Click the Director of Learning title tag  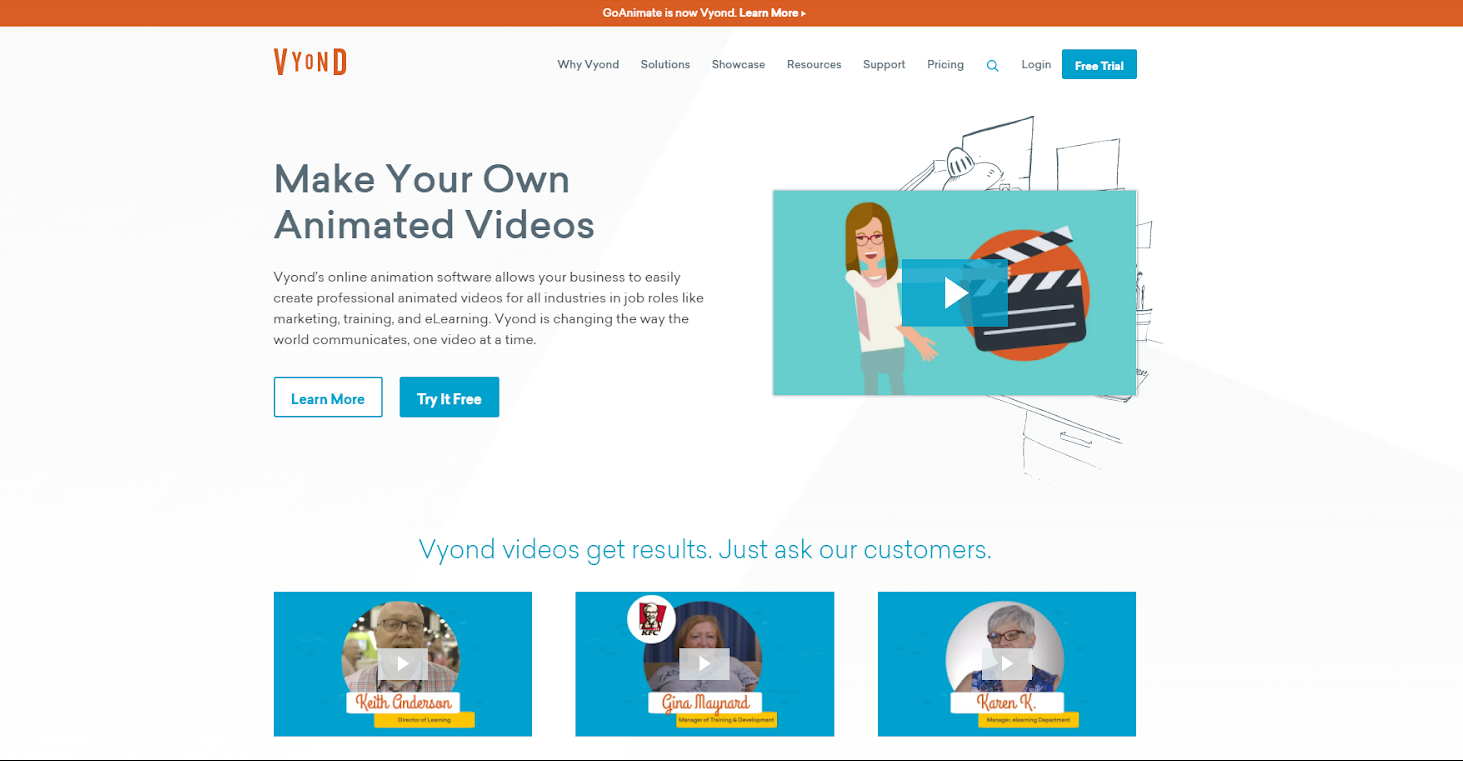pos(424,720)
